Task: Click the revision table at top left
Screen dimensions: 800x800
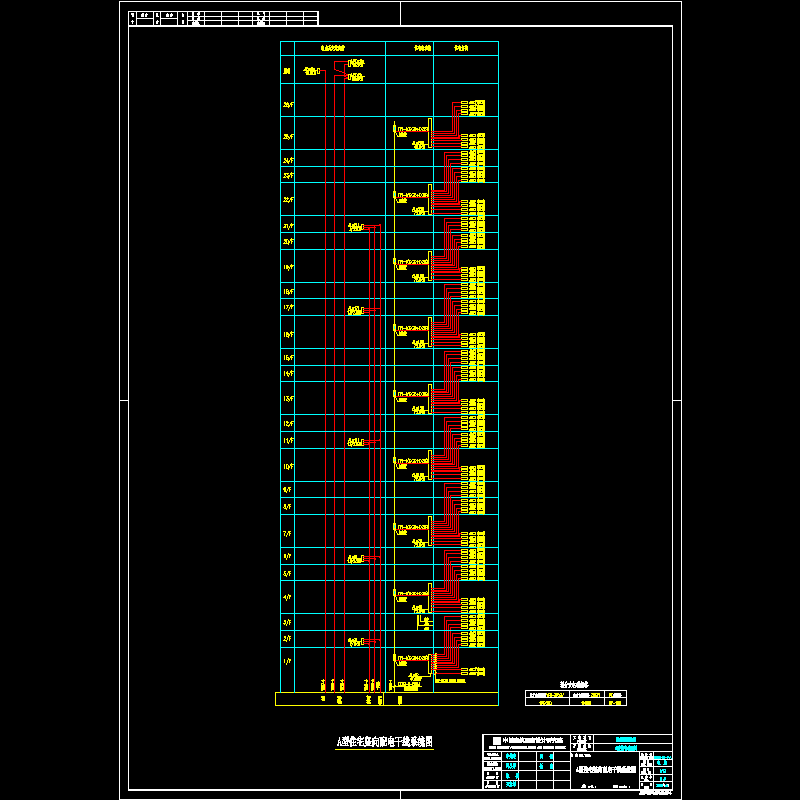Action: pyautogui.click(x=224, y=18)
